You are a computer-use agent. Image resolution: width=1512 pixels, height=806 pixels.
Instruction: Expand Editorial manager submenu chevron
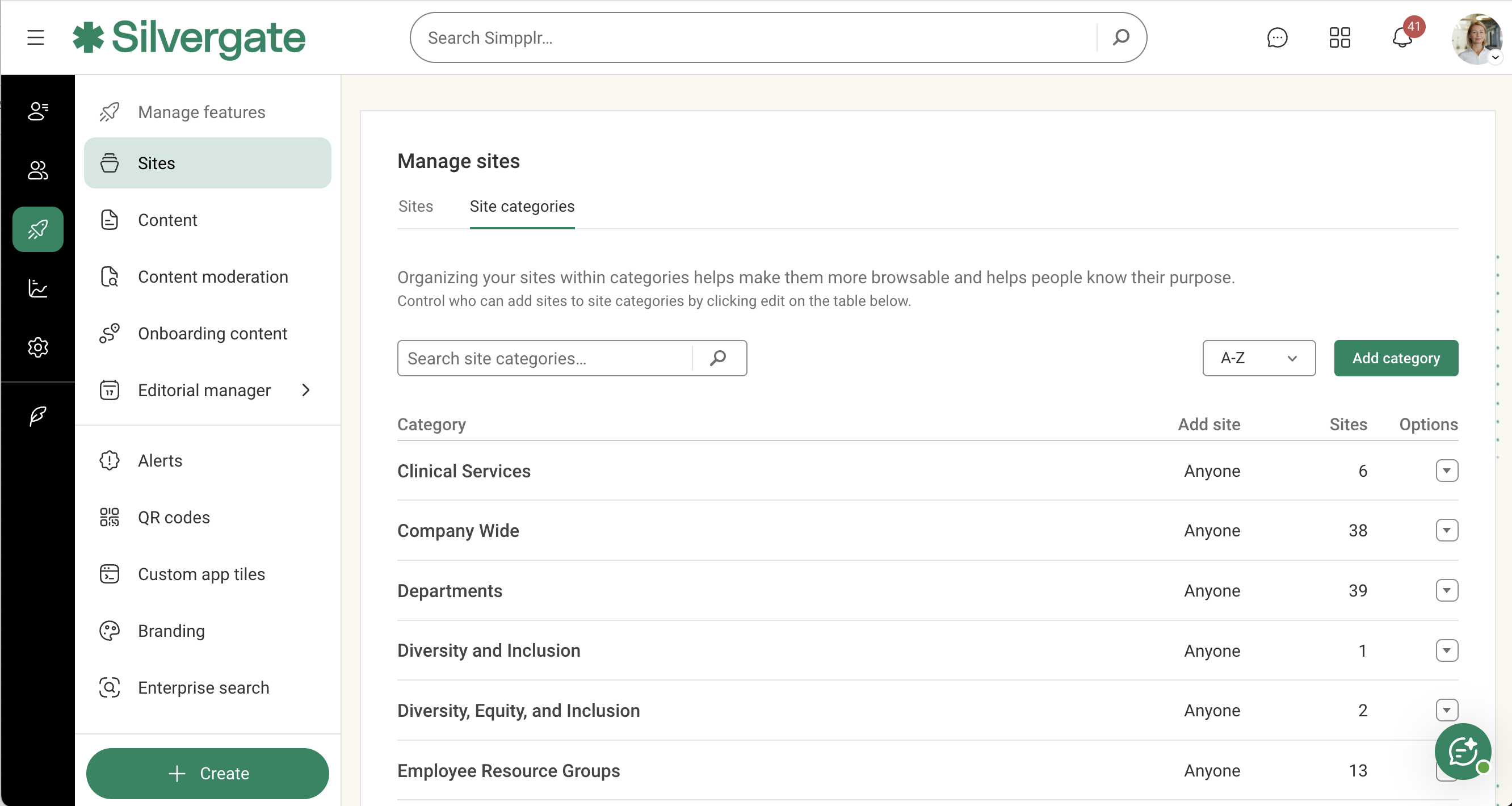306,391
